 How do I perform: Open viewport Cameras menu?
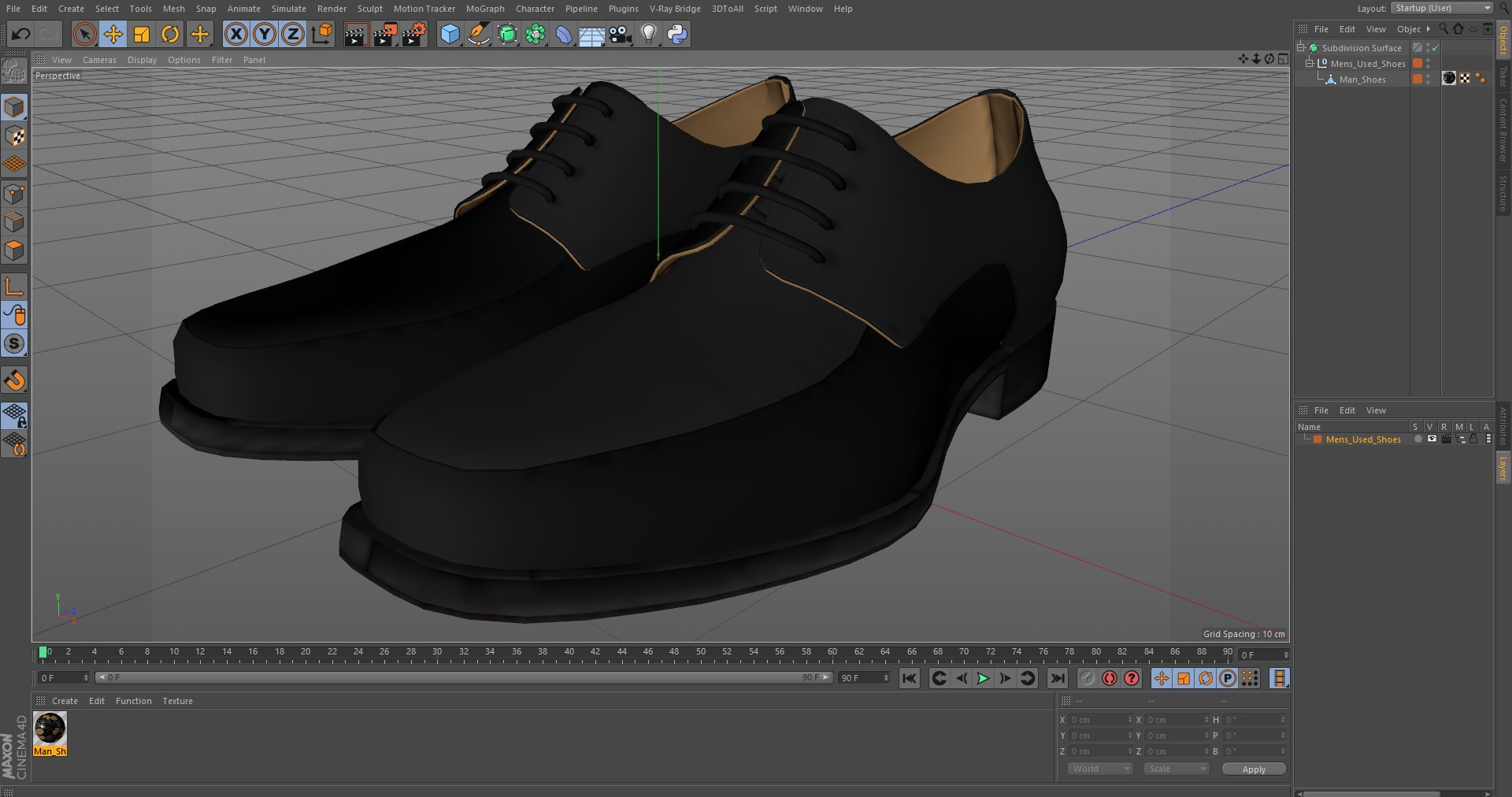(99, 60)
